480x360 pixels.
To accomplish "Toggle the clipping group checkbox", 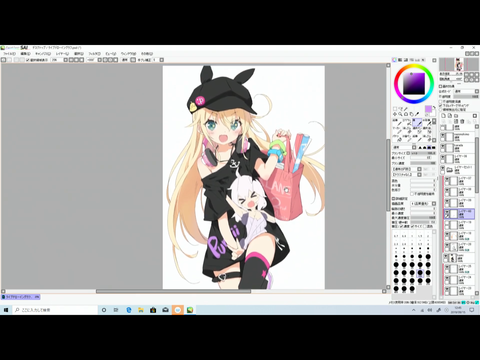I will pyautogui.click(x=440, y=105).
